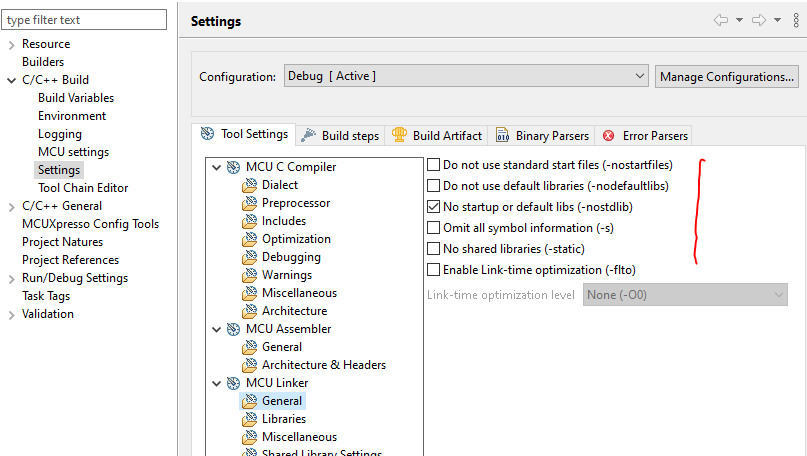Image resolution: width=807 pixels, height=456 pixels.
Task: Open the Error Parsers tab
Action: coord(645,135)
